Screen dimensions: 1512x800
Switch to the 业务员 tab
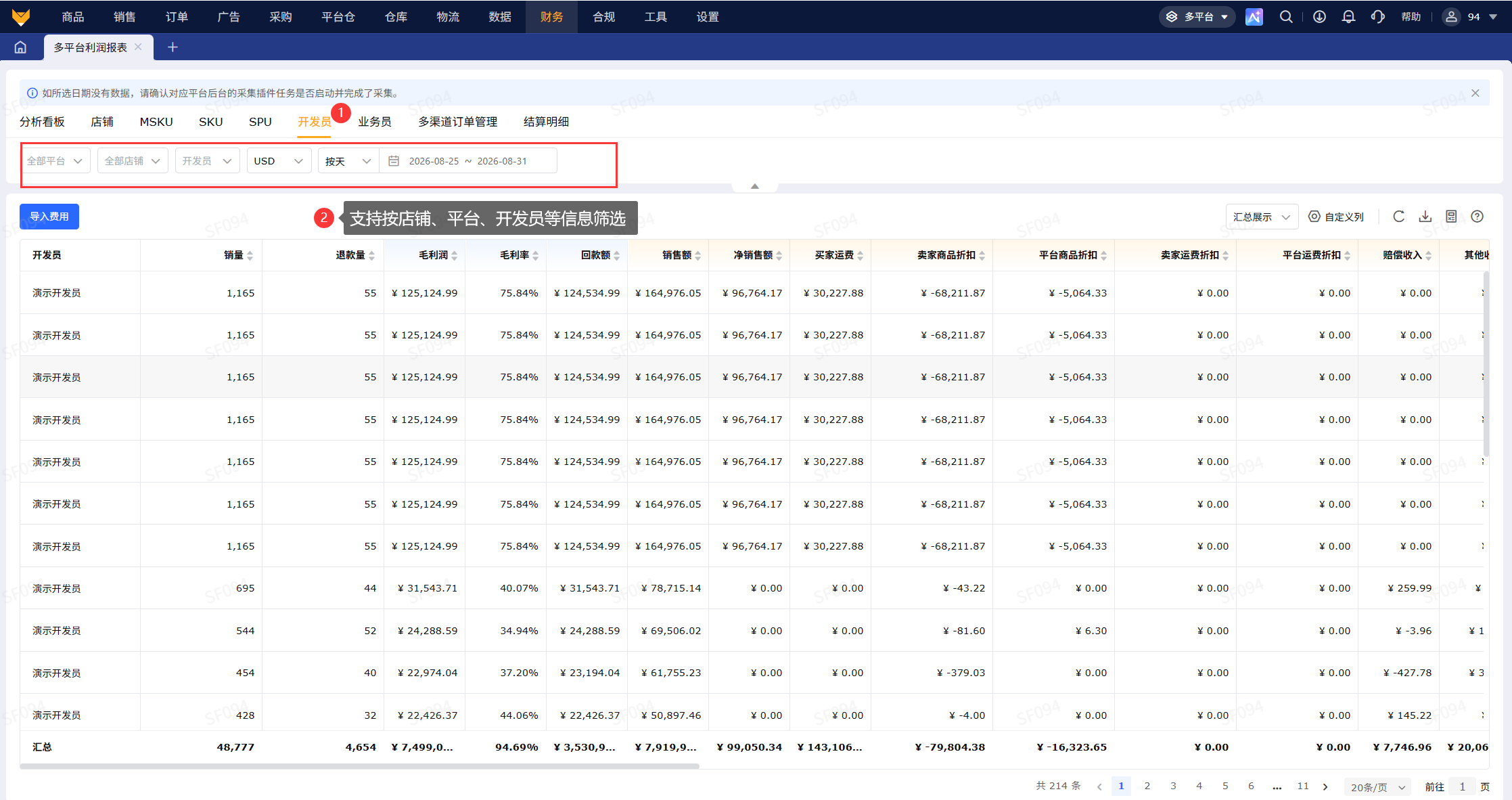[374, 122]
